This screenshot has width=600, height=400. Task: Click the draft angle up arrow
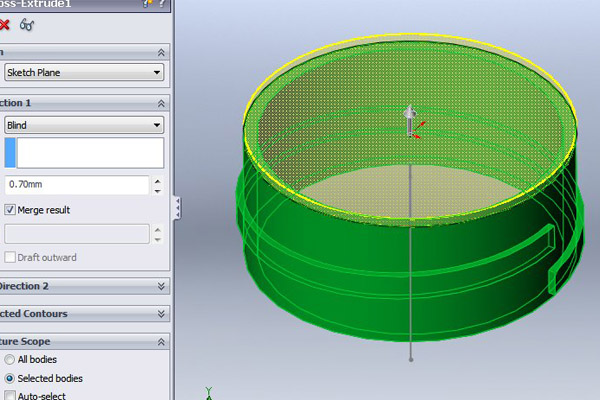tap(157, 230)
